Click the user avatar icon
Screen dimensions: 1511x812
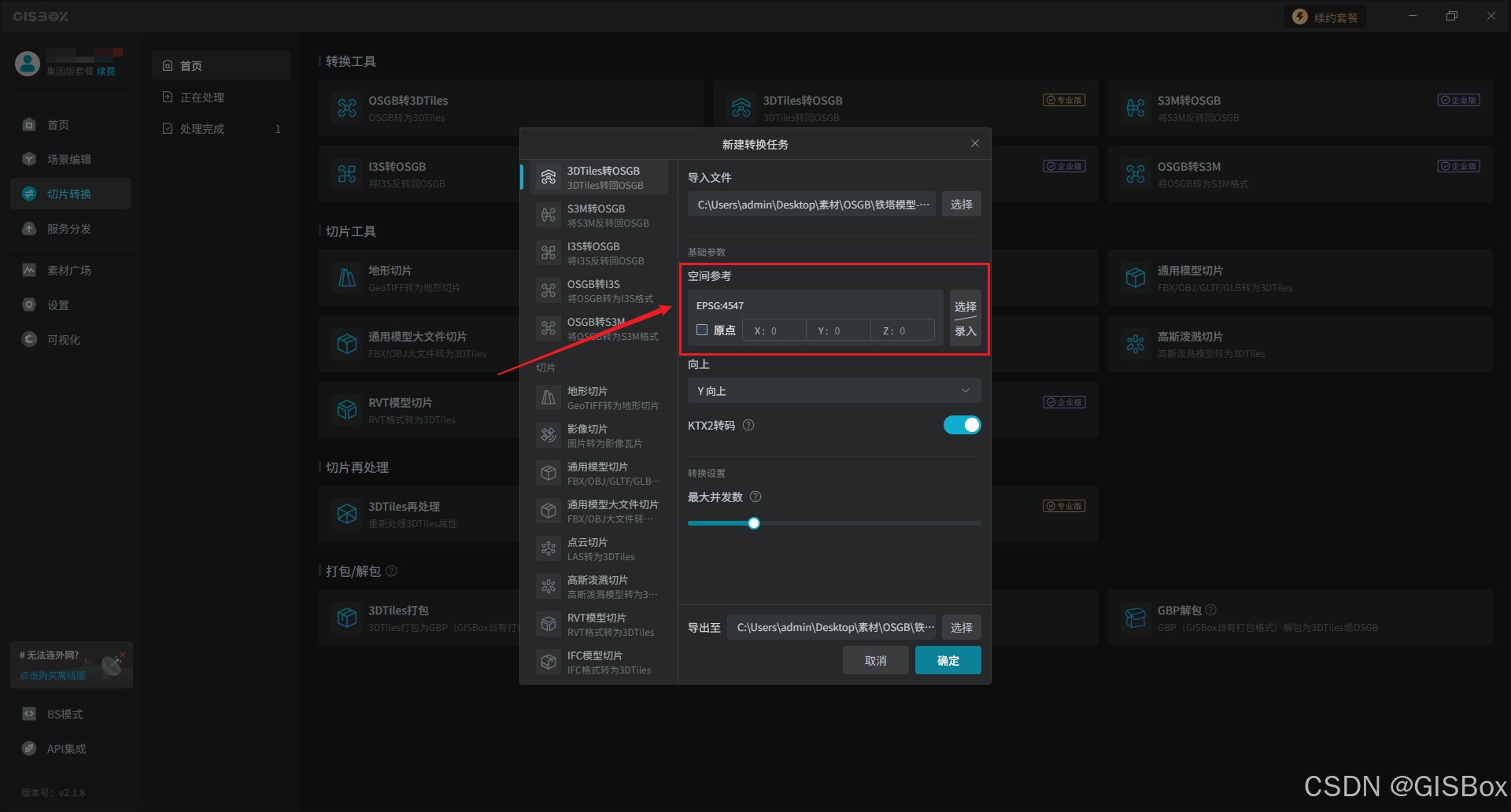point(28,64)
